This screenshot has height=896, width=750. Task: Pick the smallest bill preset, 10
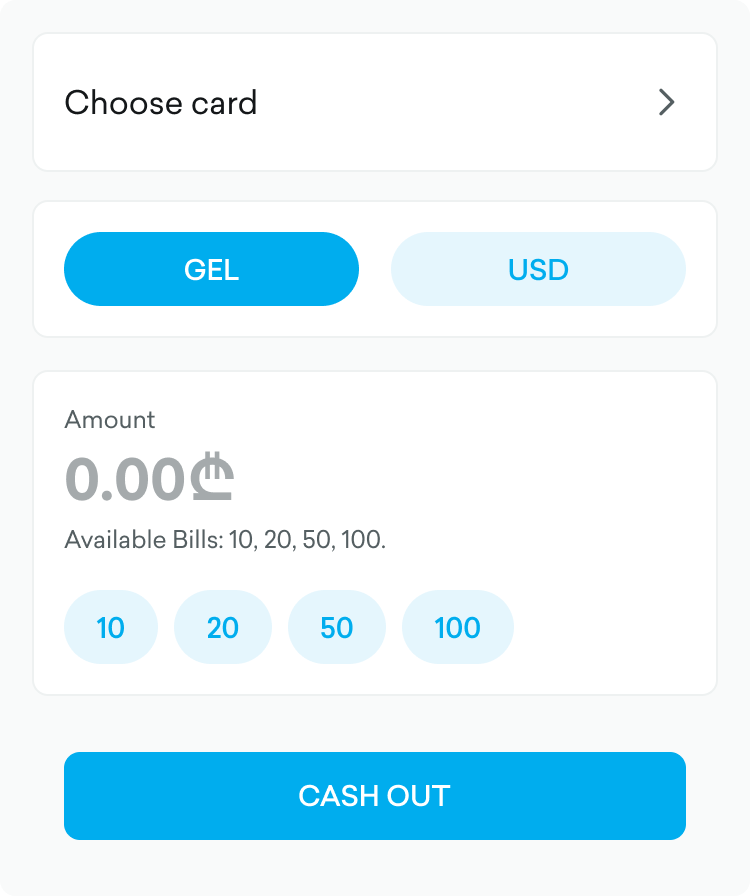(x=111, y=627)
